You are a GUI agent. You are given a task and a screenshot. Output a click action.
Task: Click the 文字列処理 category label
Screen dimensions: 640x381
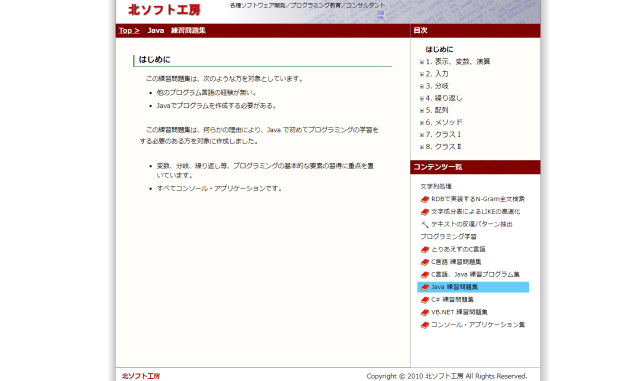click(x=436, y=186)
